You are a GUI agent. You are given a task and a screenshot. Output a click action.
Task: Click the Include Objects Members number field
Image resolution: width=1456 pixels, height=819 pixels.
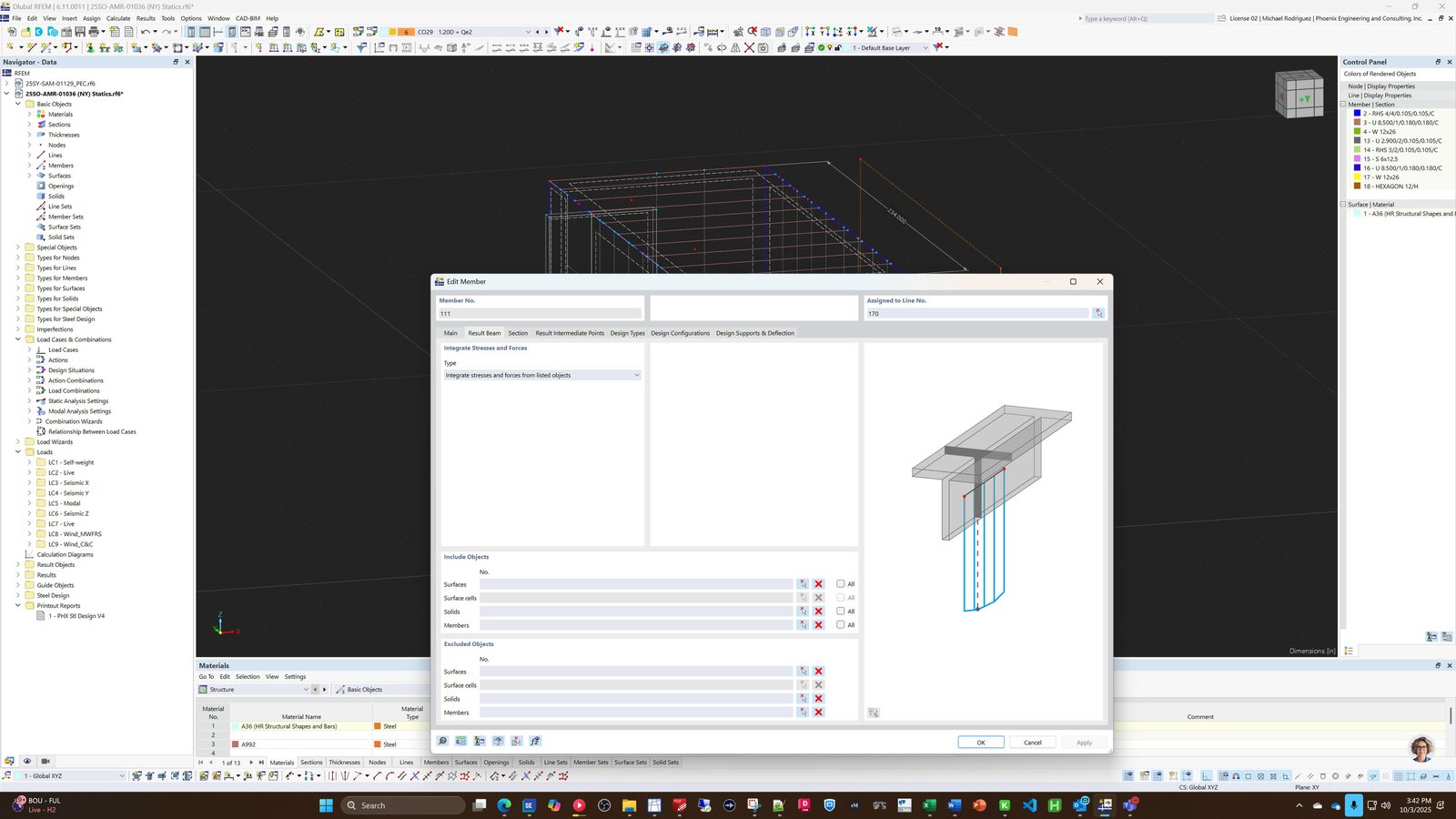[x=636, y=625]
